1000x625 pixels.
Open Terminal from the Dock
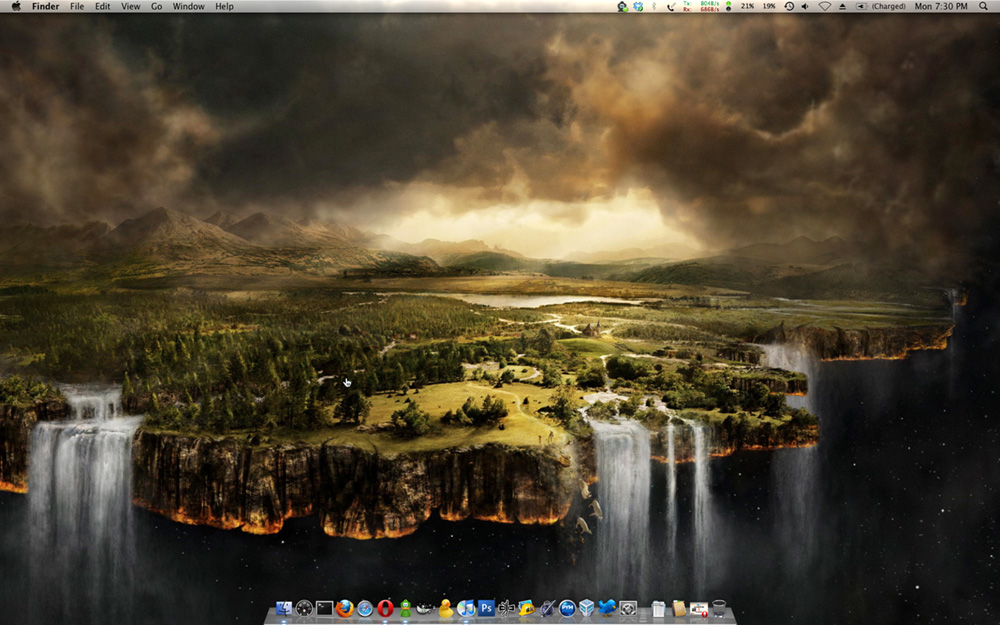pyautogui.click(x=325, y=608)
